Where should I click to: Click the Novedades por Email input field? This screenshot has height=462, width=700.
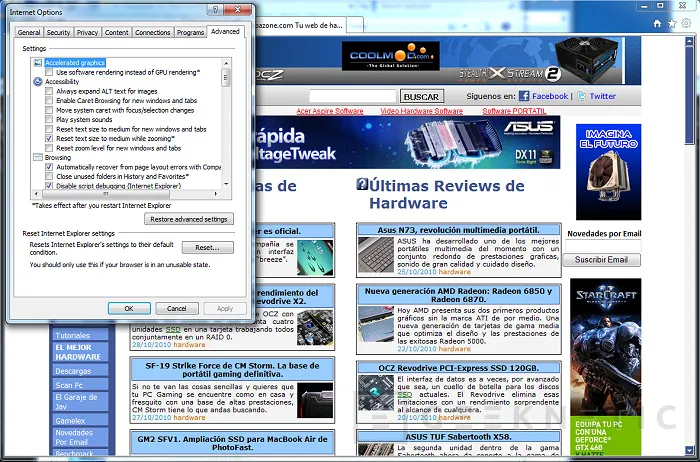tap(603, 246)
